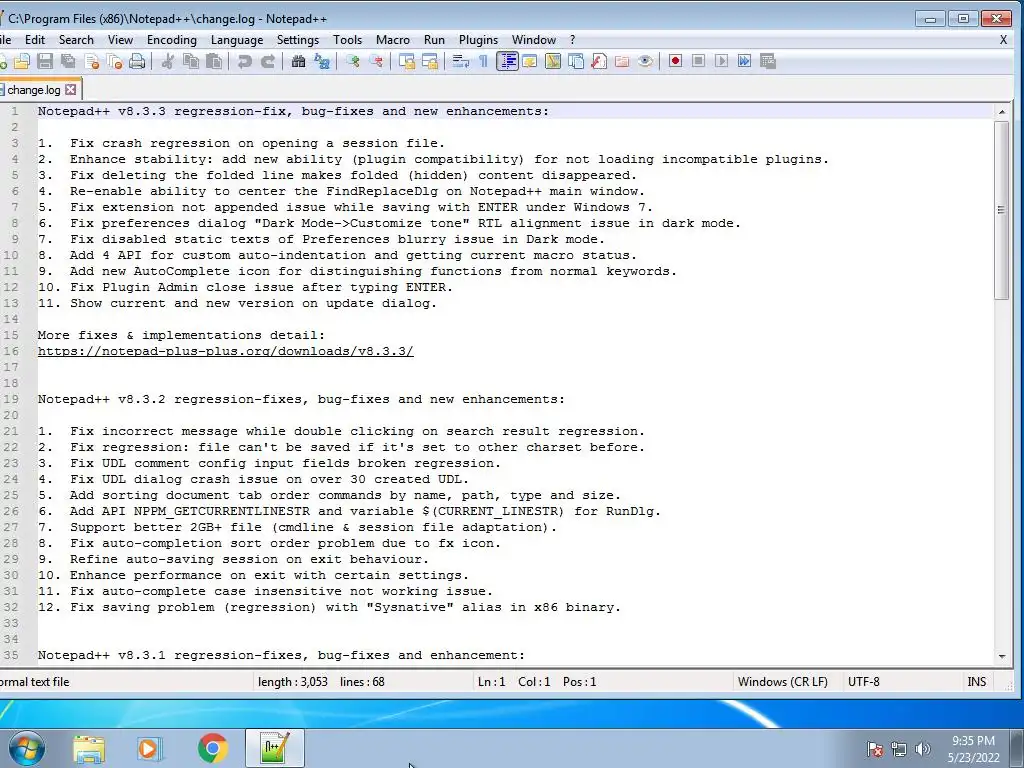Open the Tools menu
The image size is (1024, 768).
point(347,40)
